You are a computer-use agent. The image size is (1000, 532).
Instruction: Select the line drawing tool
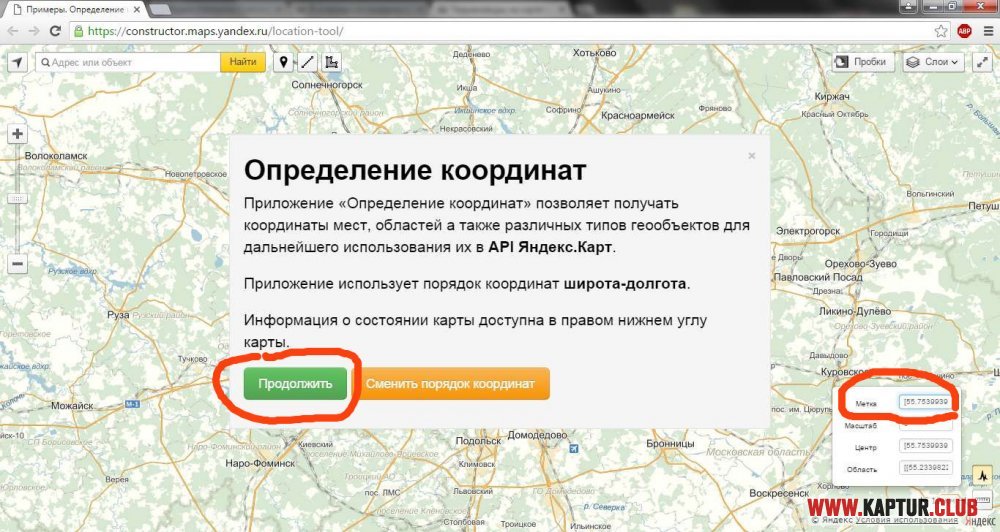pyautogui.click(x=307, y=62)
